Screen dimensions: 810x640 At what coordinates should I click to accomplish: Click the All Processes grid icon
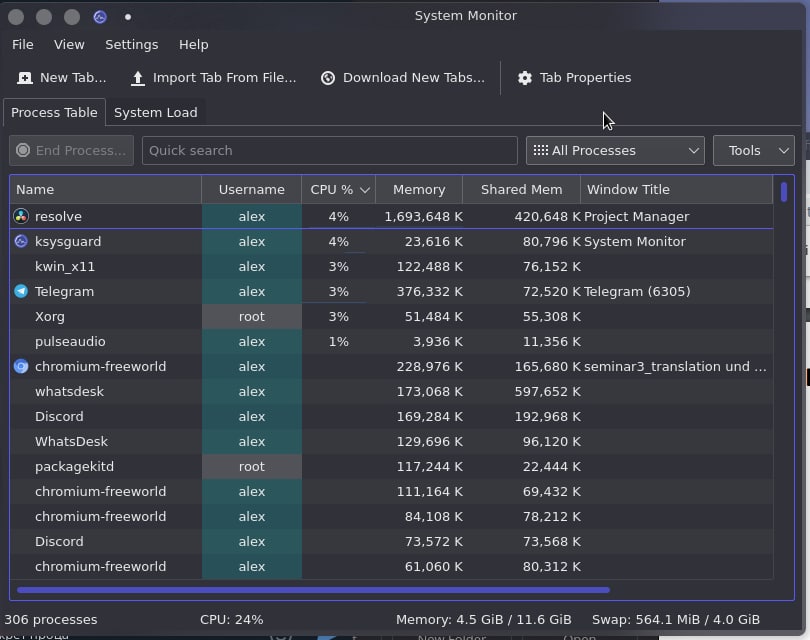click(540, 150)
